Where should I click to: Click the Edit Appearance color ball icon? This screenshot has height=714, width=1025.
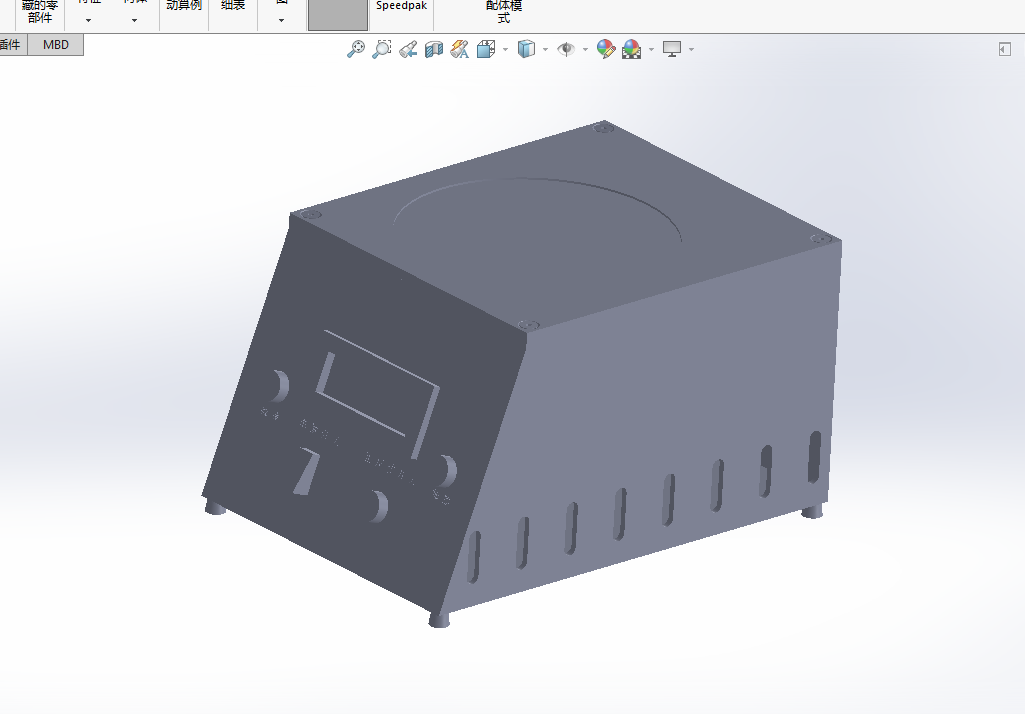click(606, 49)
